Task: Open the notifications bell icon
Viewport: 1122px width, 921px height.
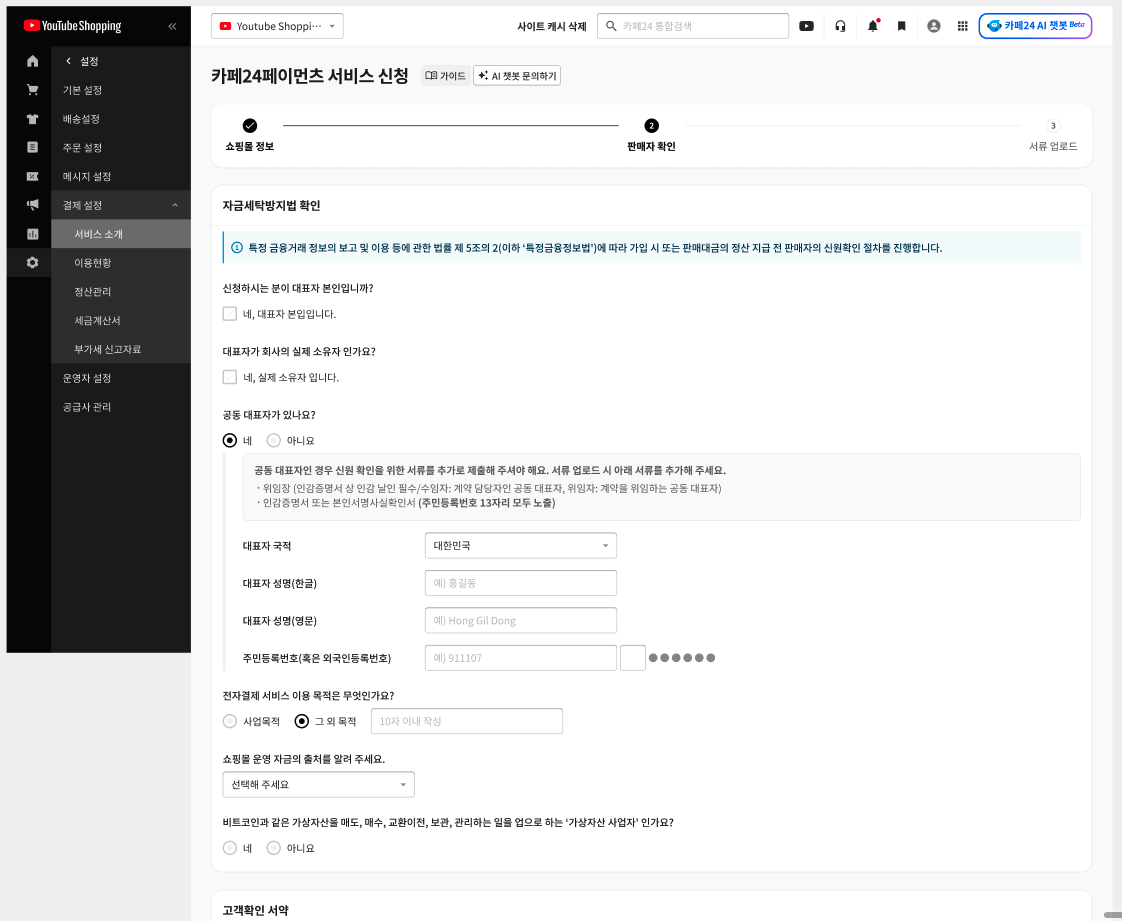Action: coord(872,26)
